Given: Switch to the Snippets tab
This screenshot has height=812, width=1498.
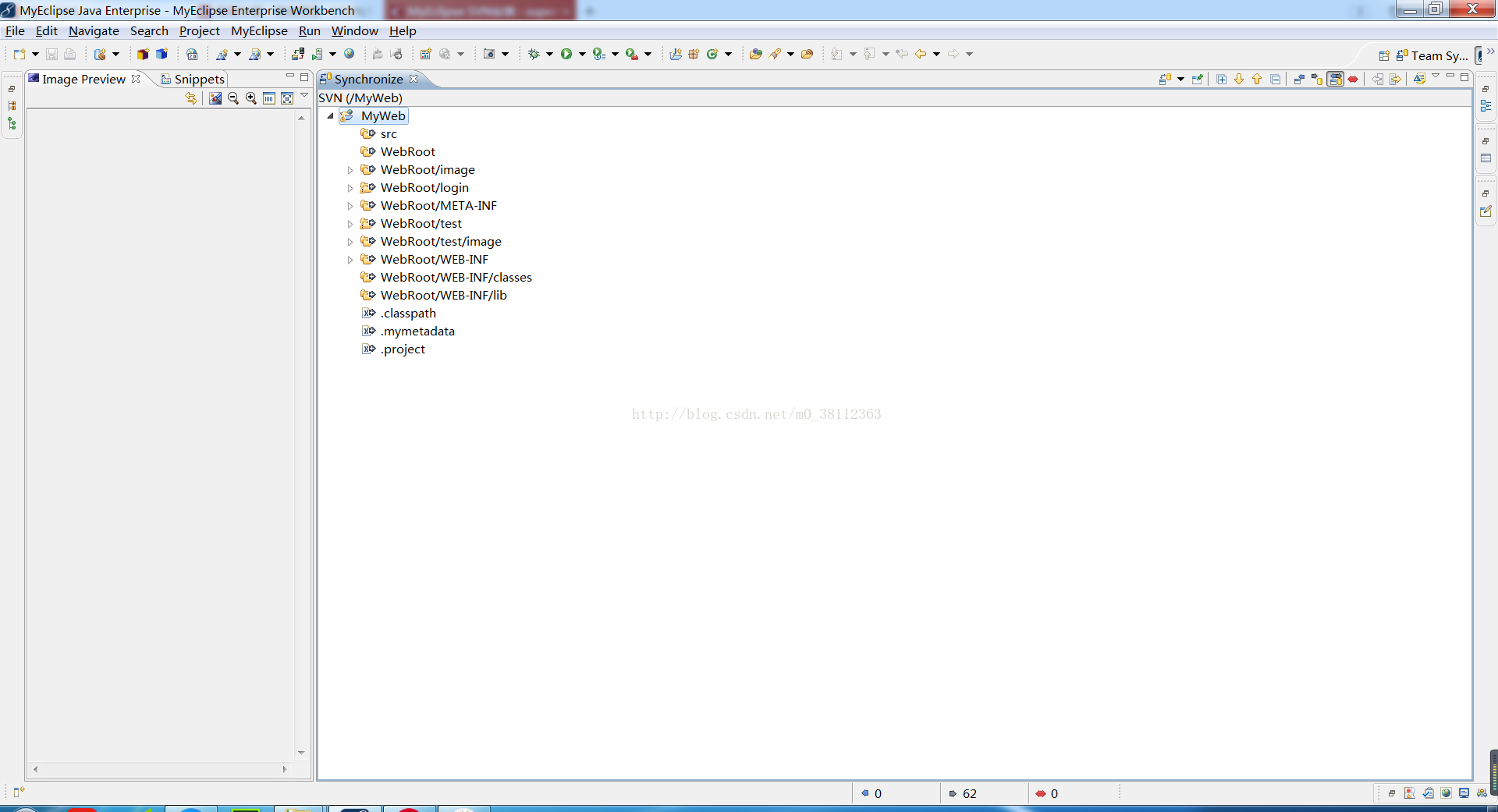Looking at the screenshot, I should (192, 79).
